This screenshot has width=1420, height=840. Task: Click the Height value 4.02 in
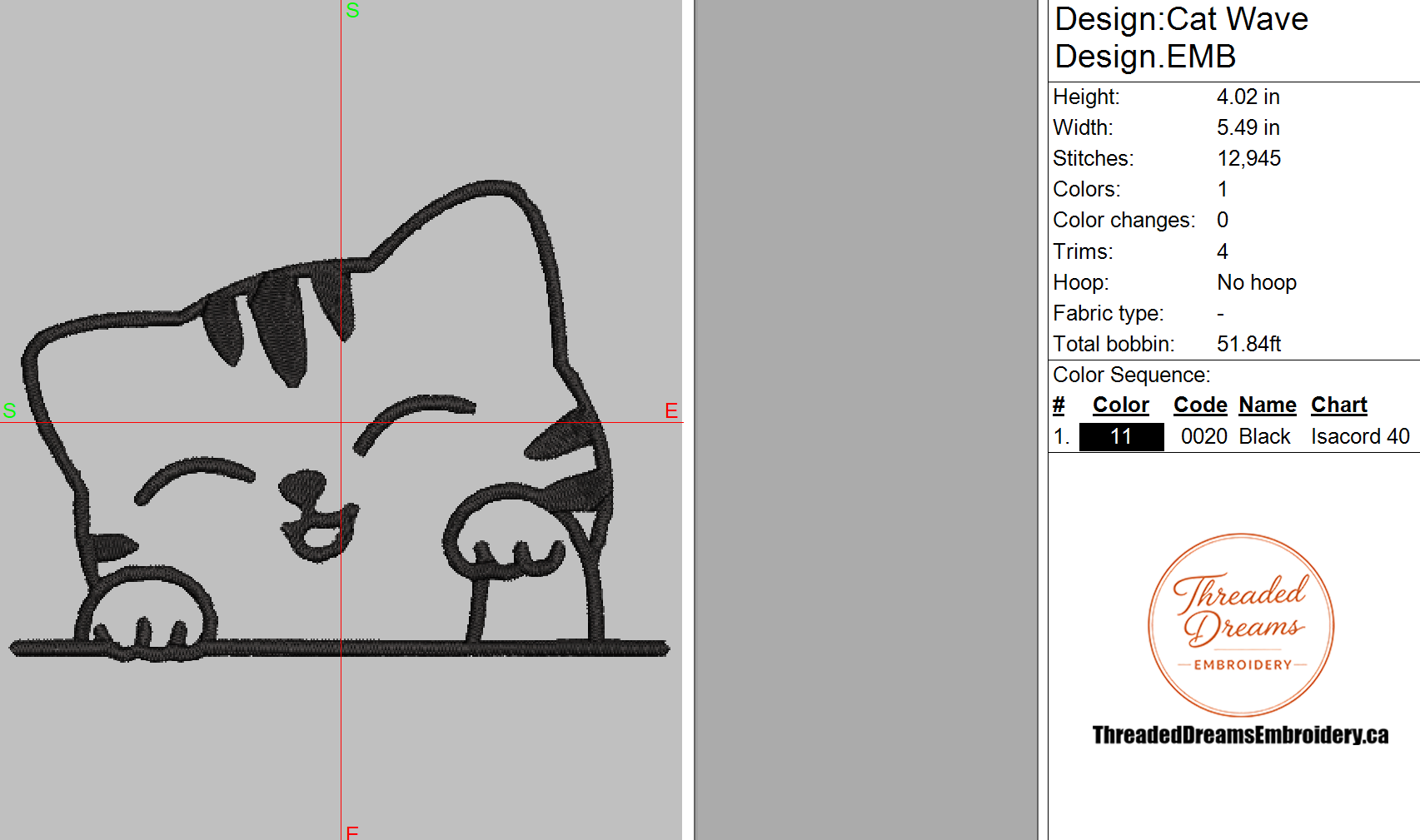tap(1248, 97)
